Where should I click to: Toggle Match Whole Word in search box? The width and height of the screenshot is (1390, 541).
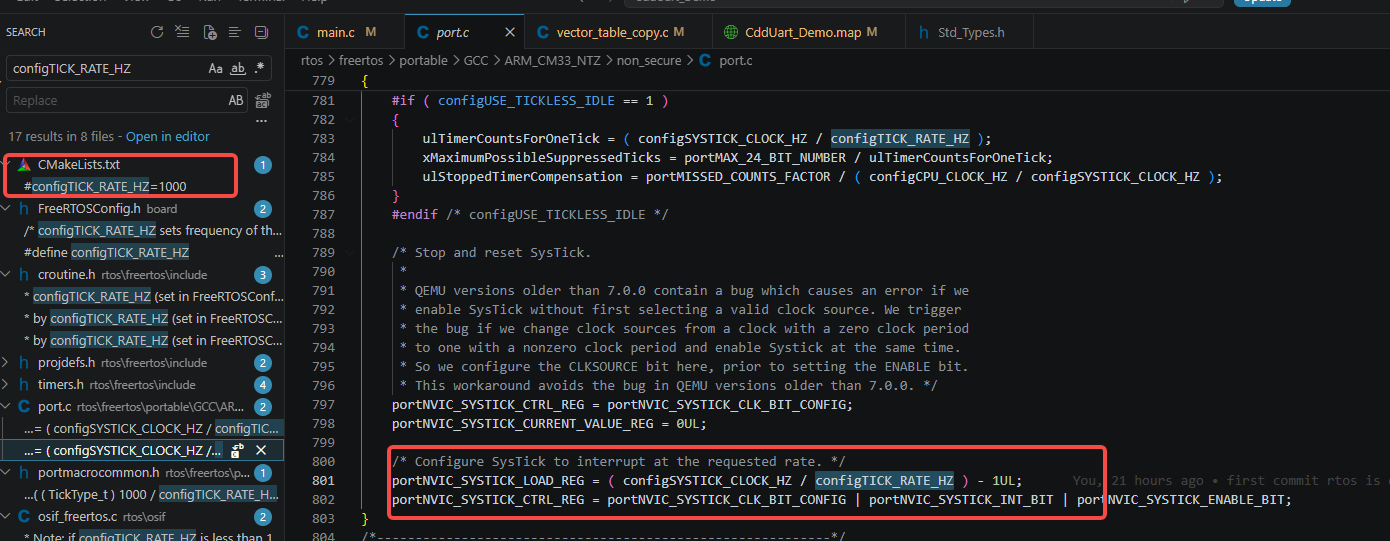point(238,68)
